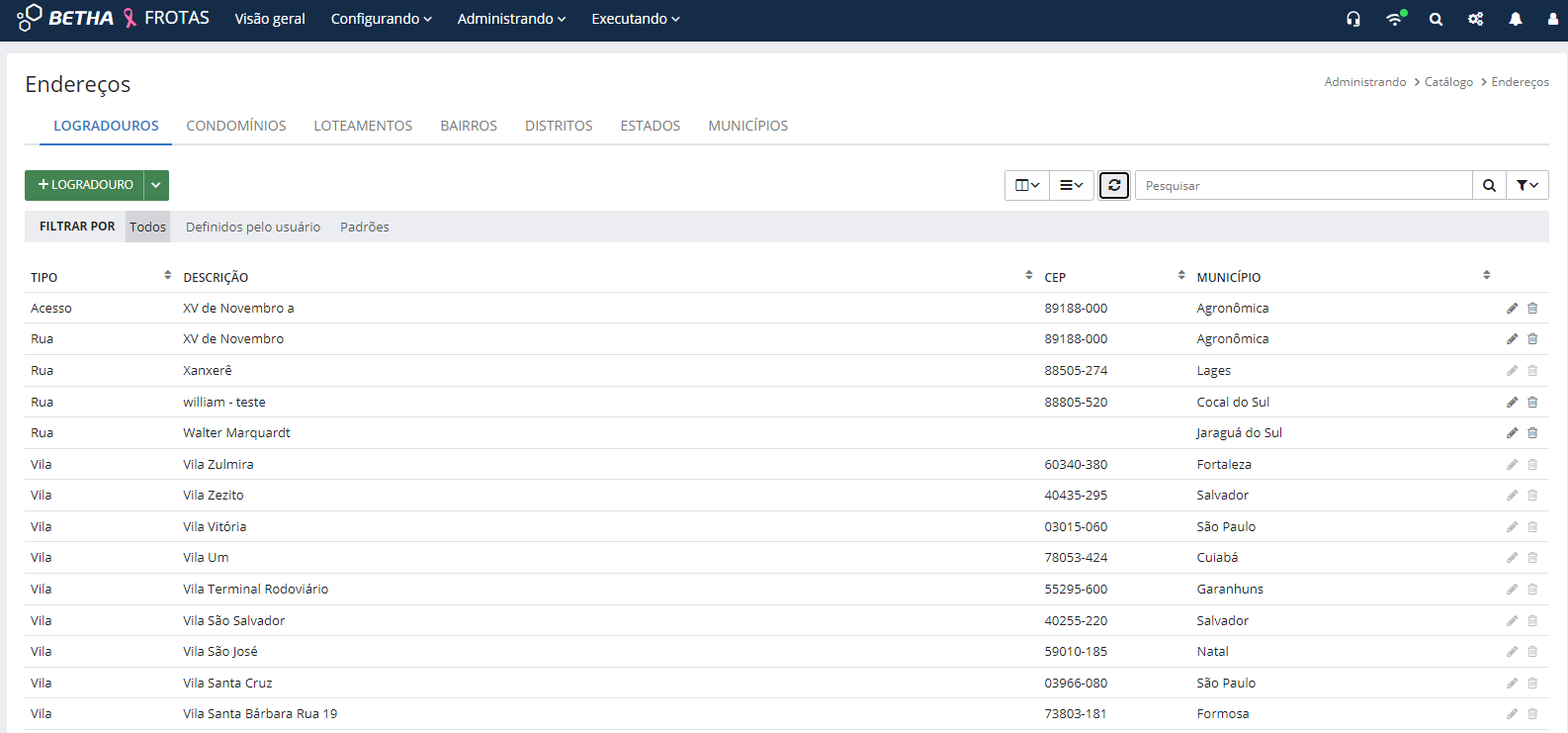Delete the XV de Novembro a row
This screenshot has height=733, width=1568.
tap(1532, 309)
